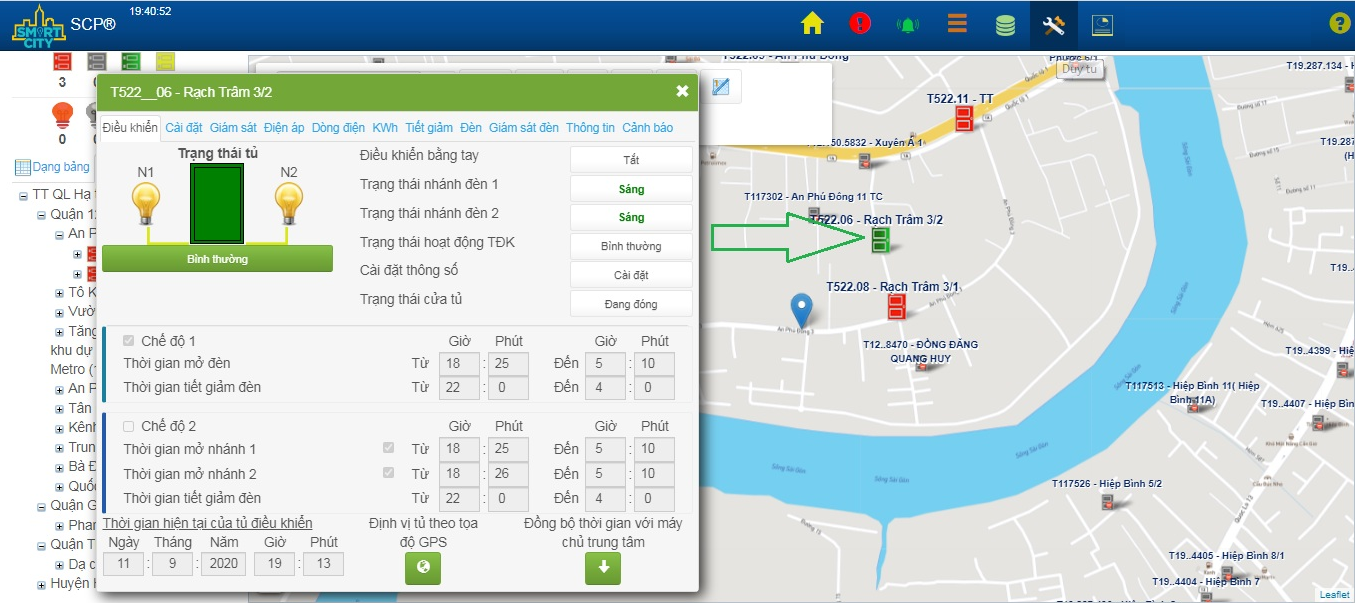Click the GPS globe locate button
The height and width of the screenshot is (603, 1355).
coord(422,568)
